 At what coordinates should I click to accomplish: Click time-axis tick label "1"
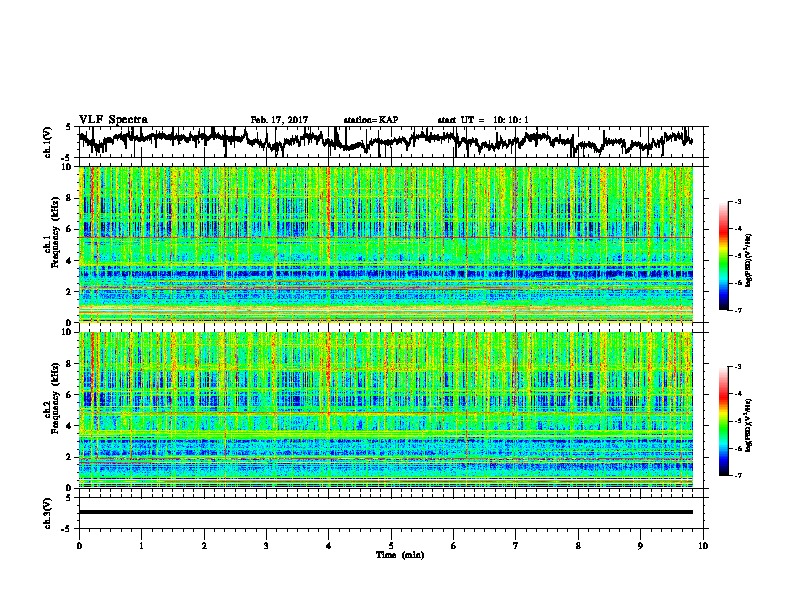(x=141, y=546)
